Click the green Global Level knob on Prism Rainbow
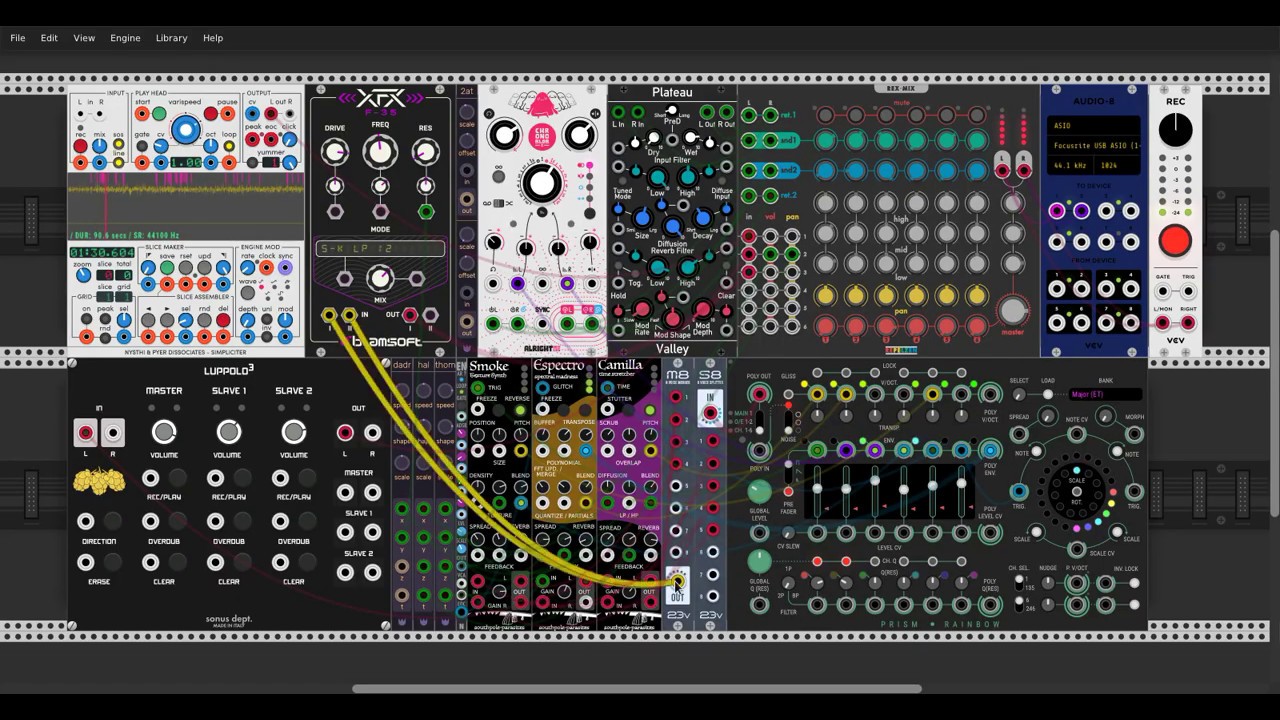Screen dimensions: 1280x720 coord(760,491)
